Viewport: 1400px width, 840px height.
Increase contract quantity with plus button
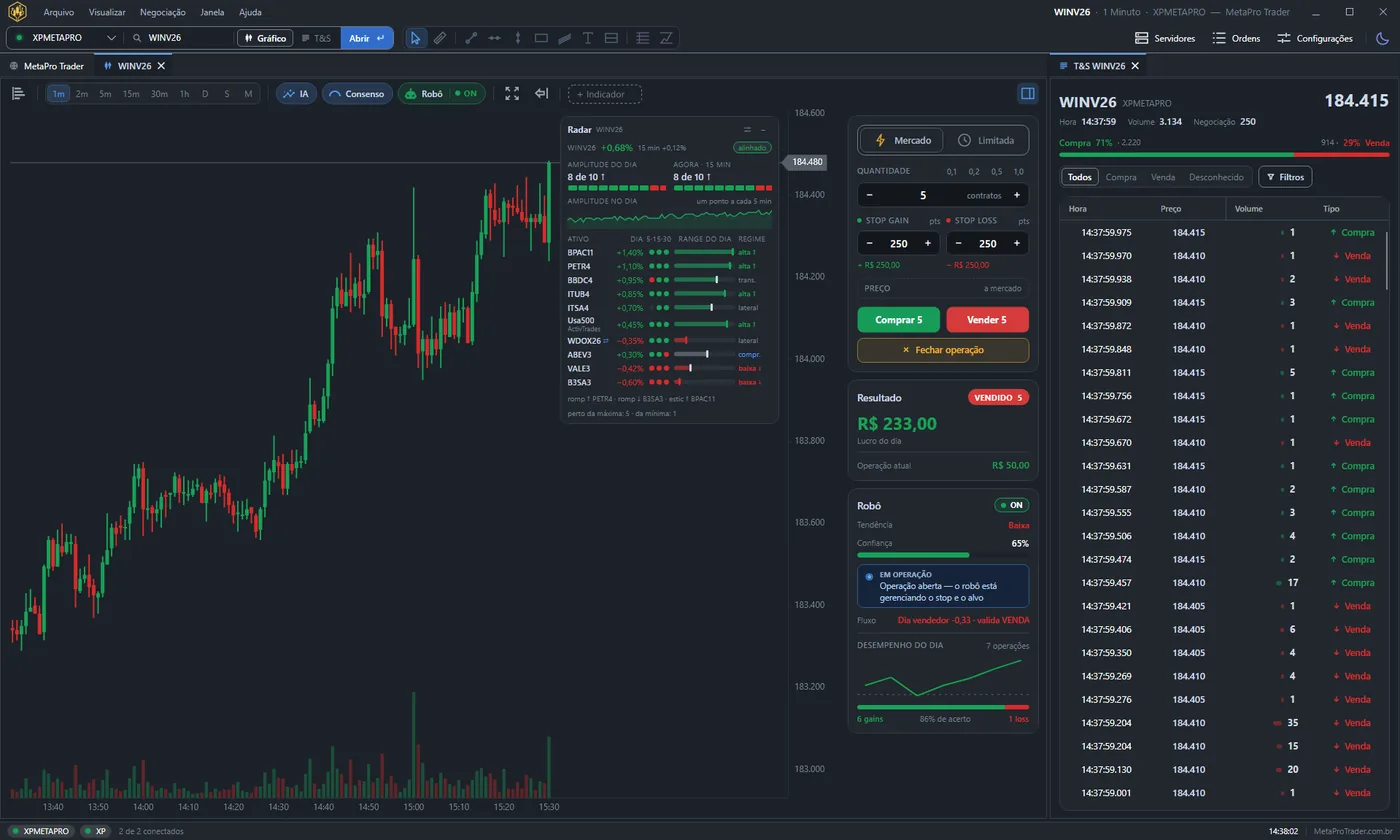(1017, 195)
